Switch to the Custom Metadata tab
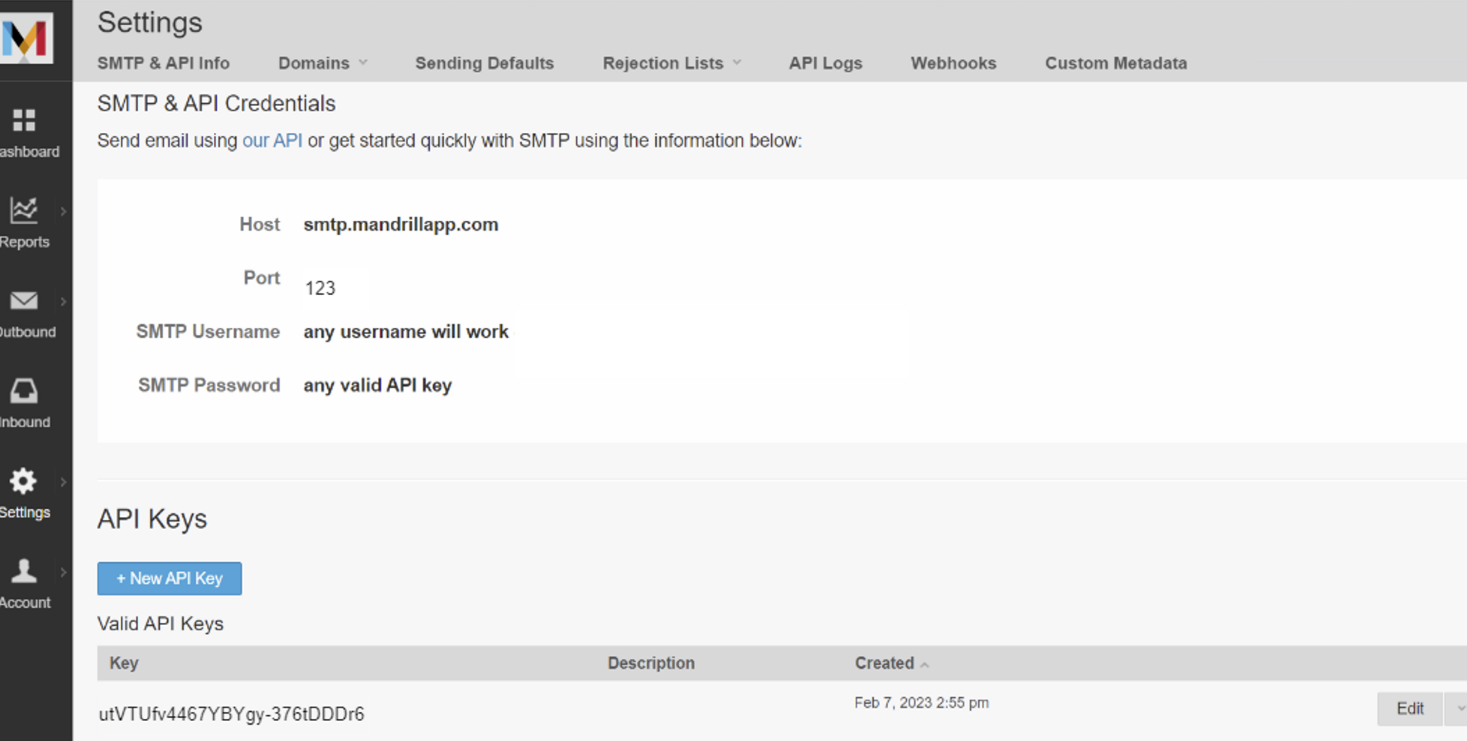The image size is (1467, 741). 1115,62
